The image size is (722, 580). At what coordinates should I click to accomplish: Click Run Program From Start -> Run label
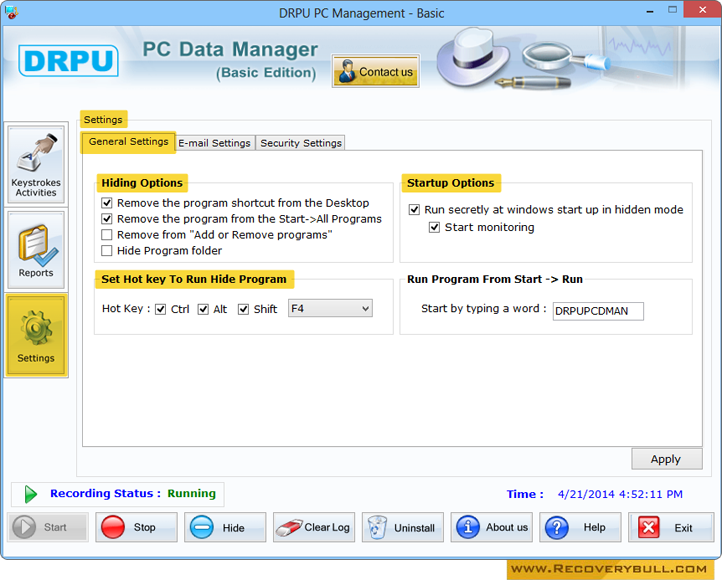click(495, 279)
